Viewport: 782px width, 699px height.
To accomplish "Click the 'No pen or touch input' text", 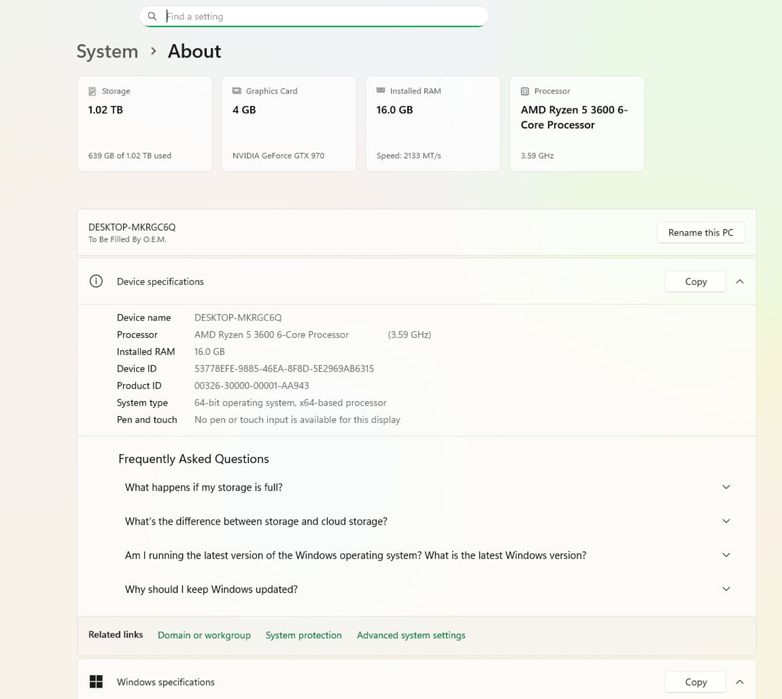I will click(x=297, y=420).
